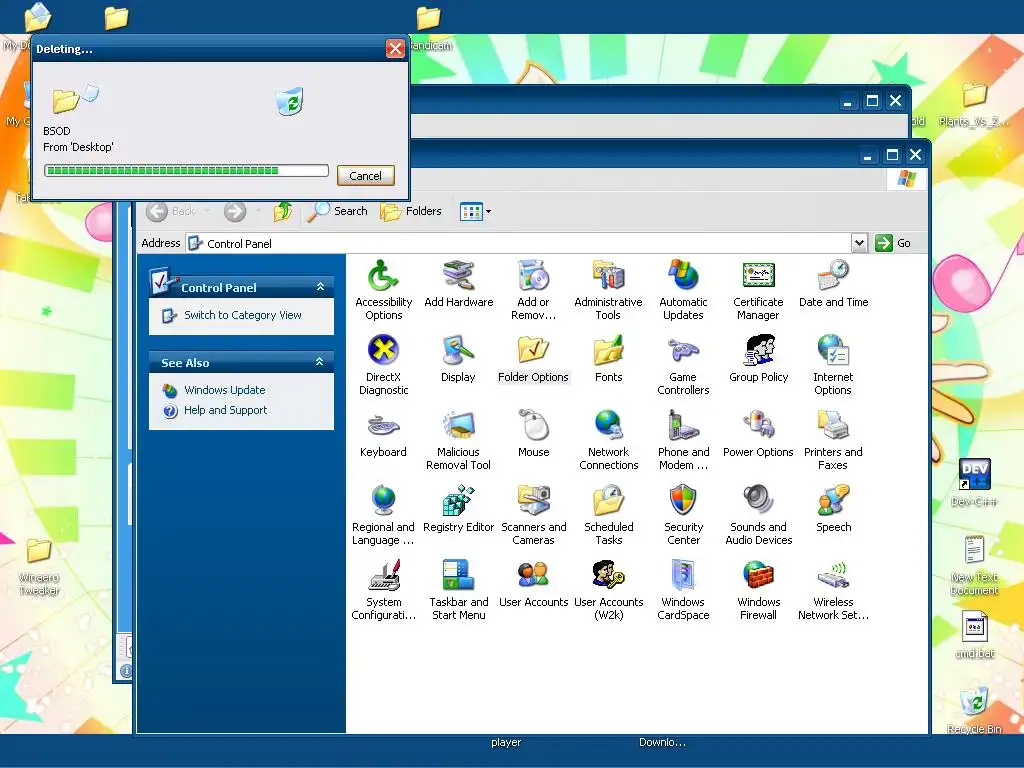Click the Go button beside address
1024x768 pixels.
point(893,243)
